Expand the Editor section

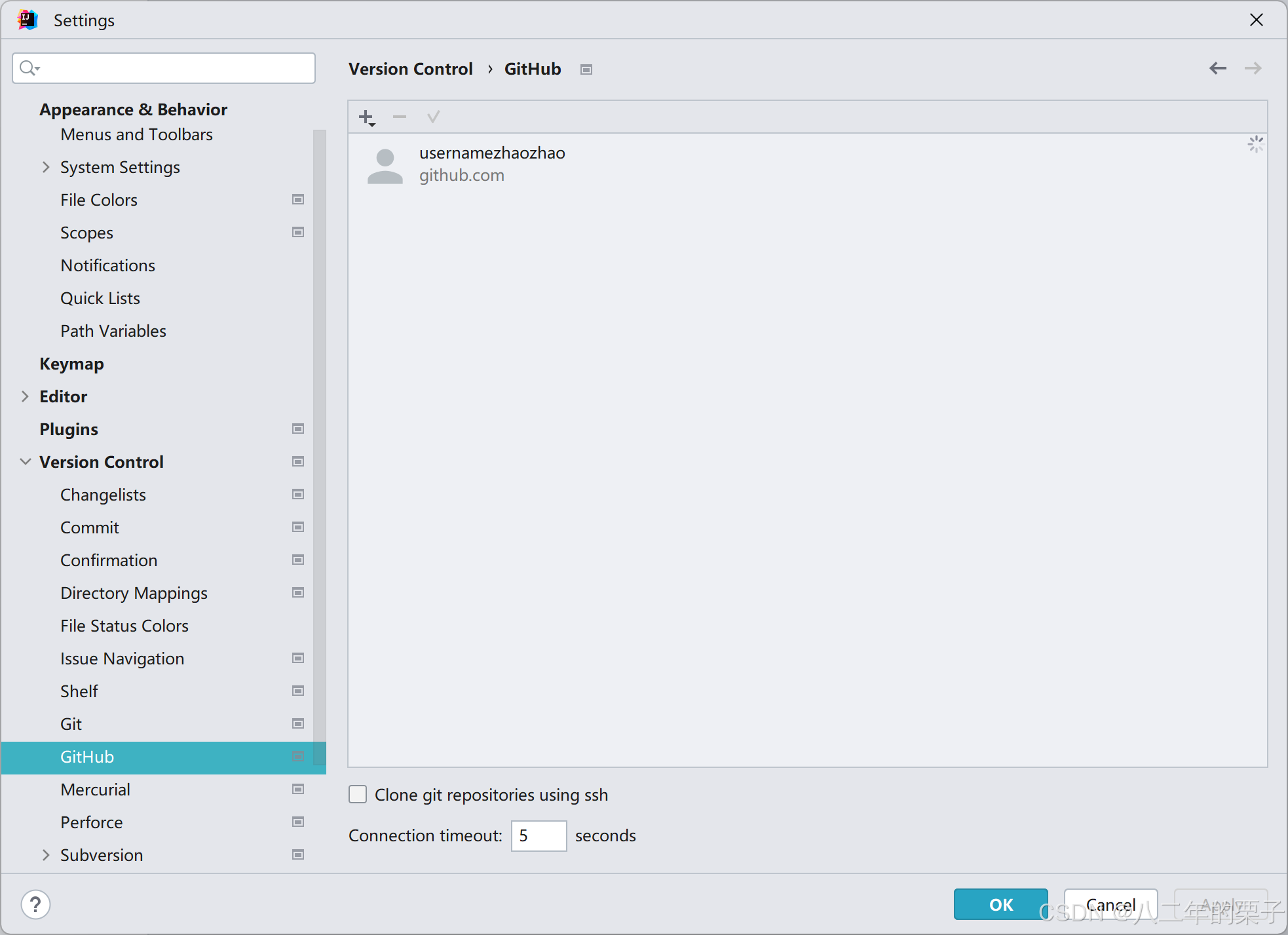[x=25, y=396]
